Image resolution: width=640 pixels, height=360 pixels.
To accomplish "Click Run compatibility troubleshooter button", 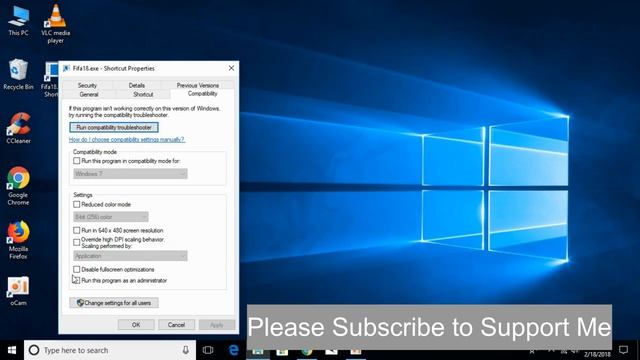I will [x=114, y=127].
